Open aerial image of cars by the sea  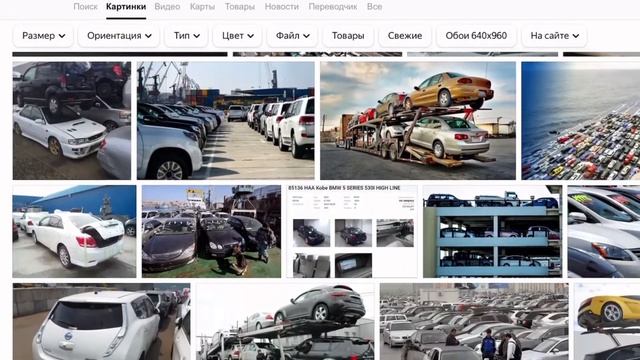(580, 121)
